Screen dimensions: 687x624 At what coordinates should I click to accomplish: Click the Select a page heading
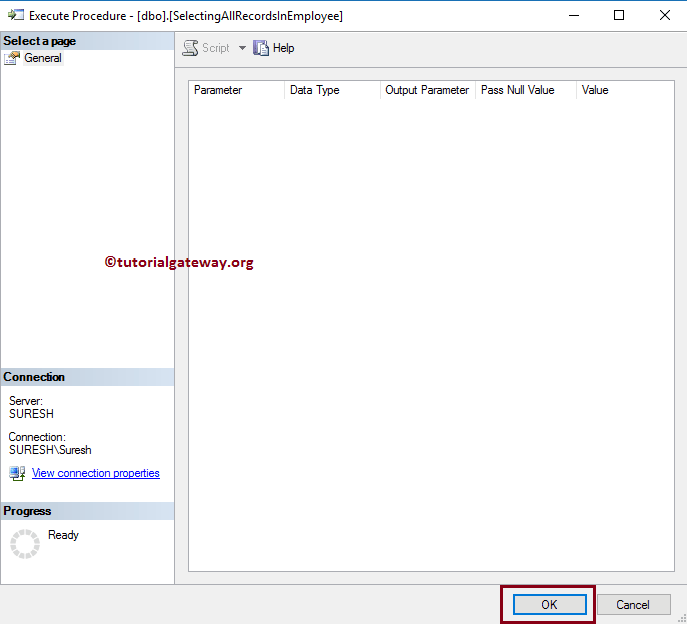pyautogui.click(x=39, y=41)
